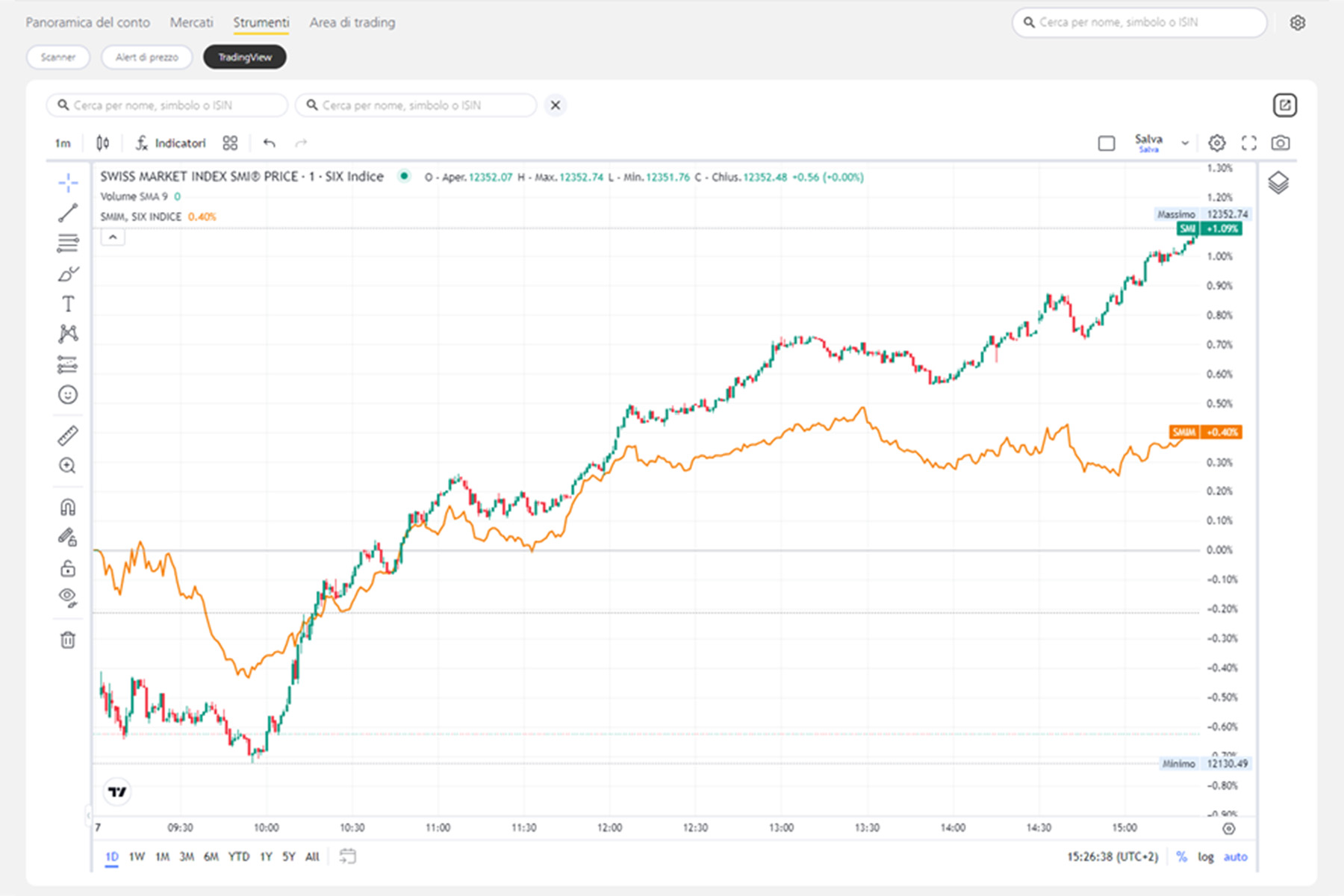This screenshot has width=1344, height=896.
Task: Expand the Salva dropdown arrow
Action: (x=1185, y=143)
